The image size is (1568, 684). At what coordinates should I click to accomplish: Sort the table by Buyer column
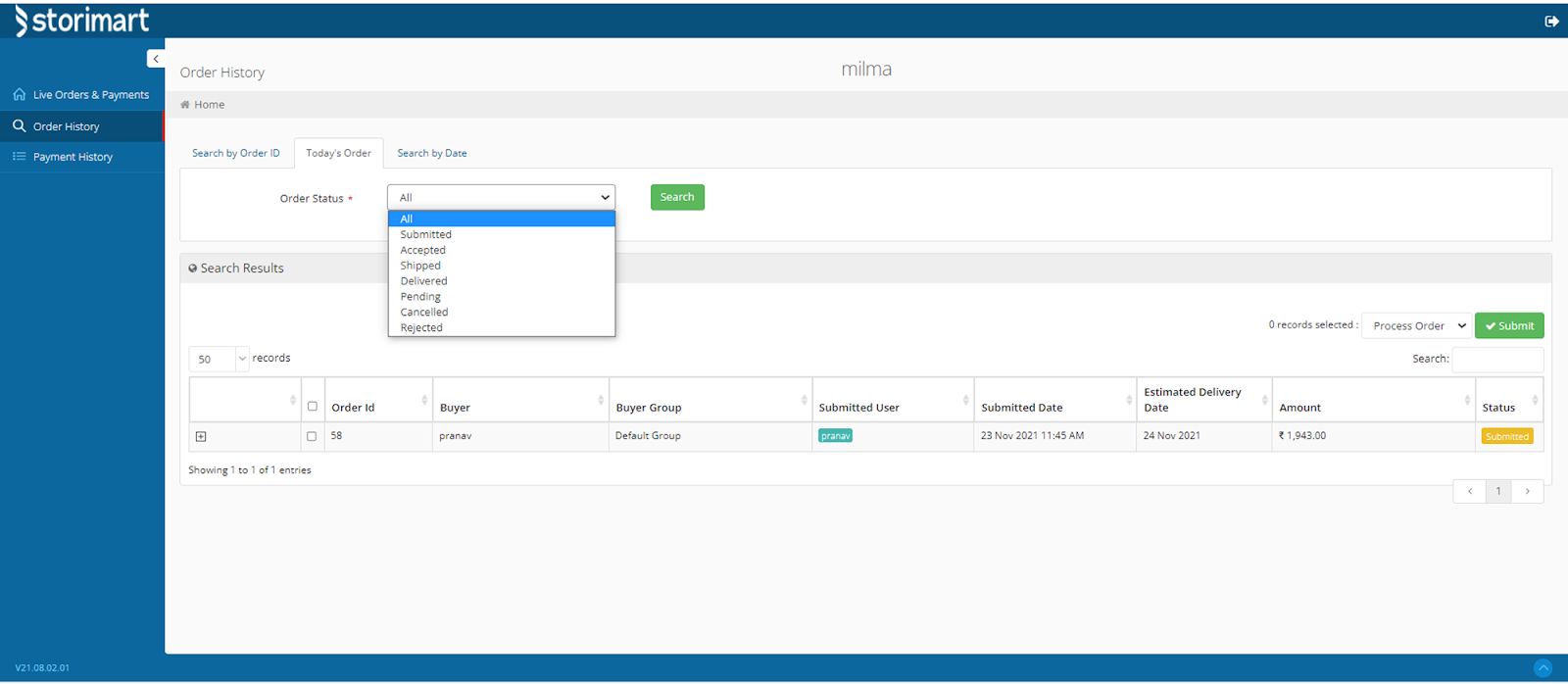(x=520, y=400)
